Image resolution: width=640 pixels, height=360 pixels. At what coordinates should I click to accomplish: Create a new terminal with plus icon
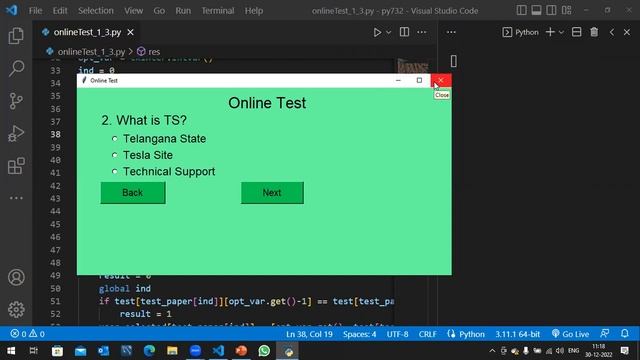coord(550,32)
